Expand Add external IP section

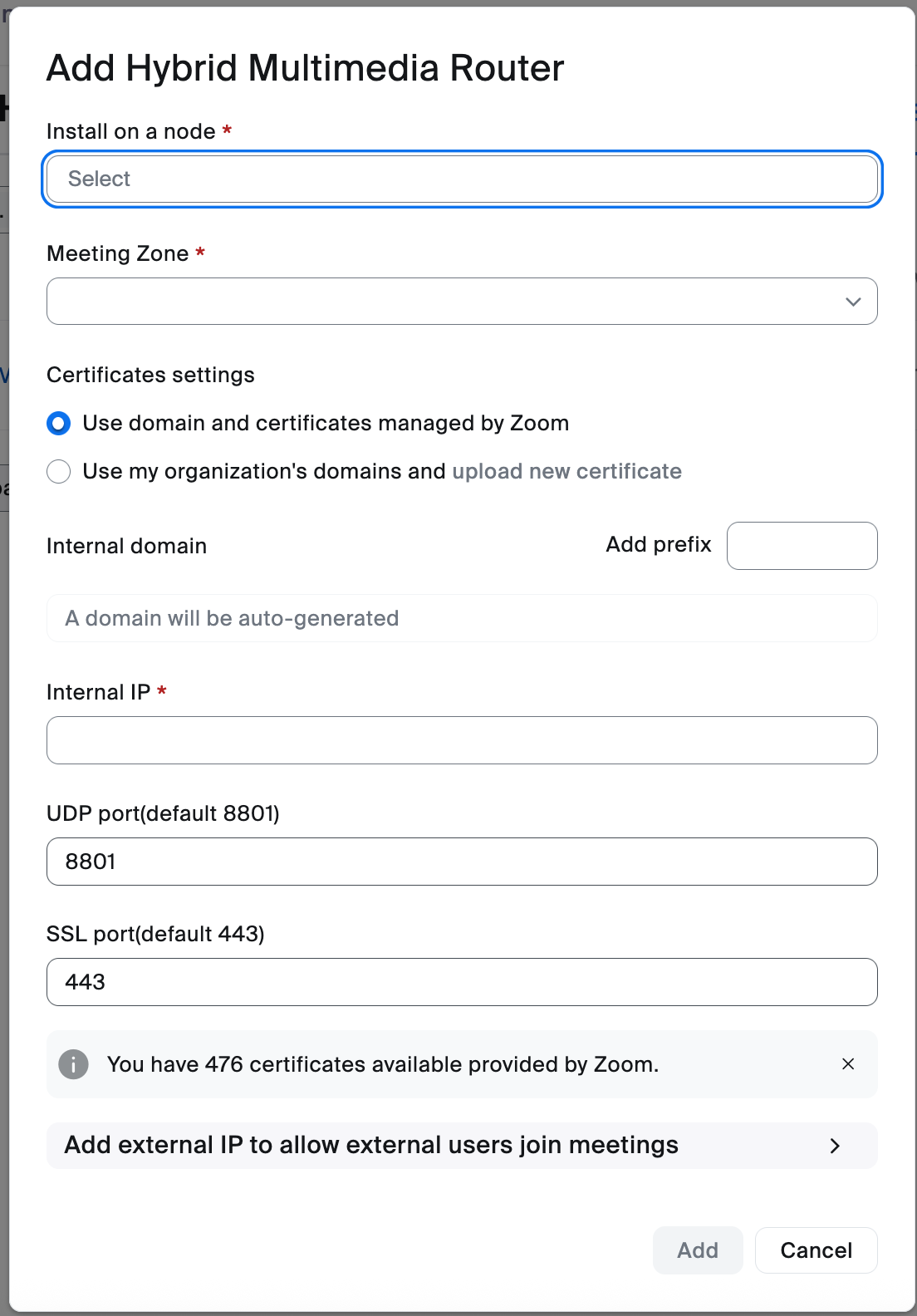(371, 1146)
